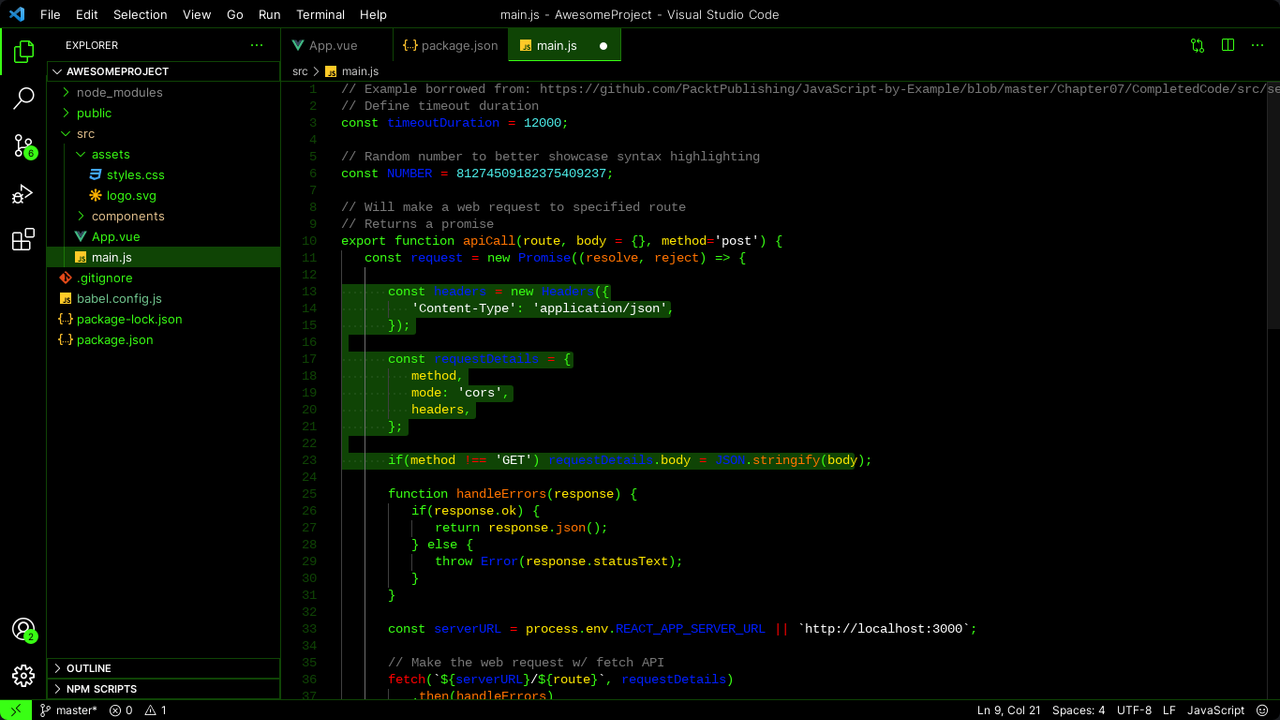Open the File menu
The image size is (1280, 720).
click(50, 15)
